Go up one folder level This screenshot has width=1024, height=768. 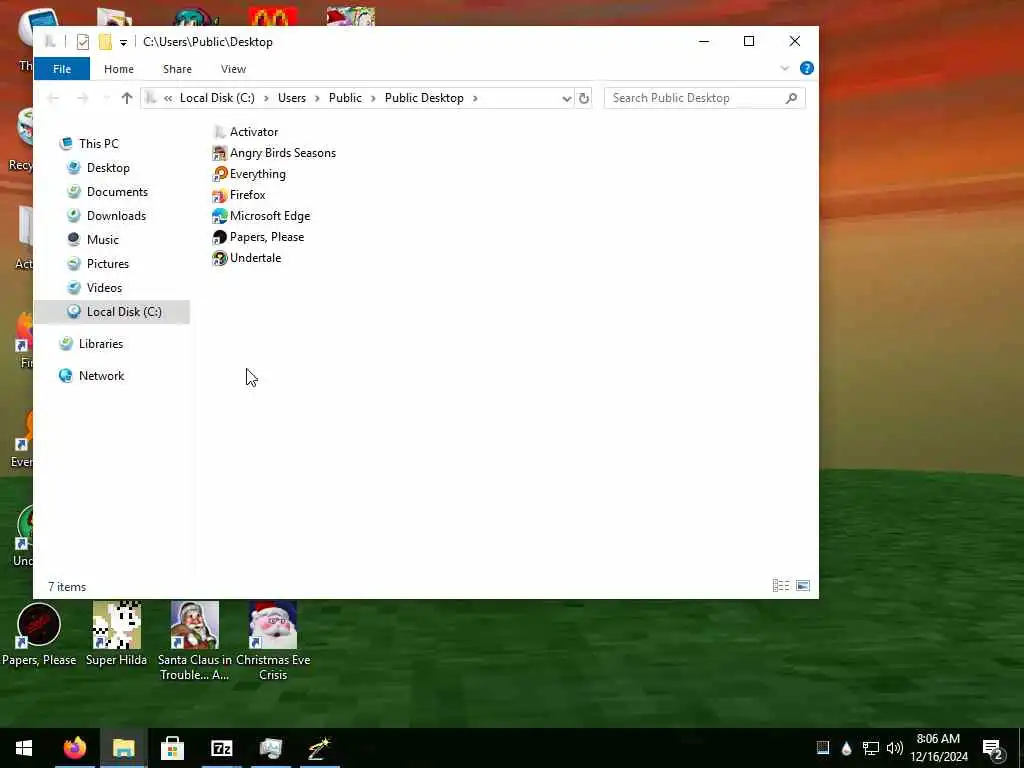[x=127, y=98]
